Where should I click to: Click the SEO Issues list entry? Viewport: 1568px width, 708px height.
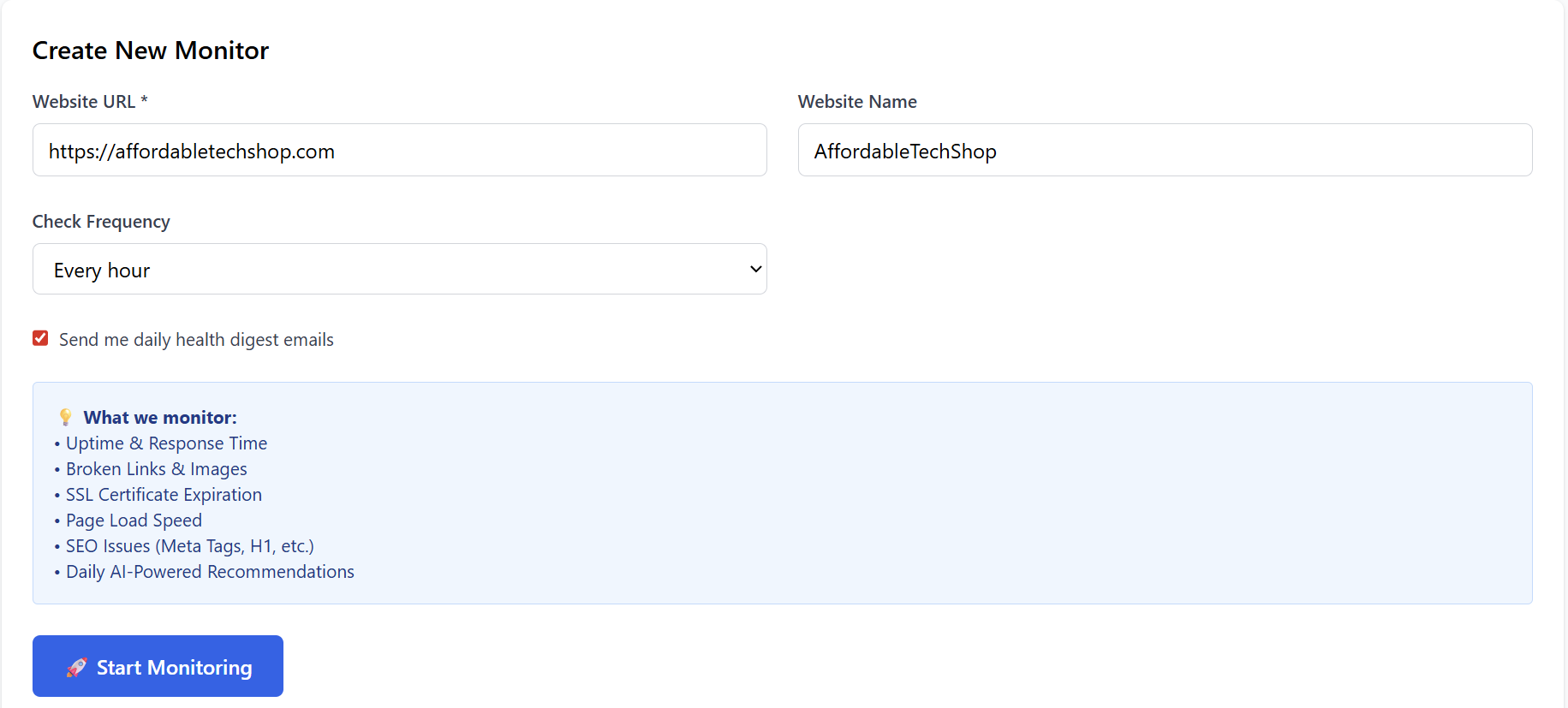189,546
